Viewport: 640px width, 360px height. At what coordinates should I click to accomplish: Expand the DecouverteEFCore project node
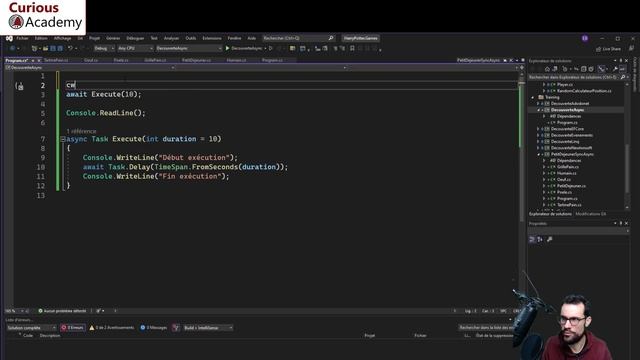click(538, 129)
